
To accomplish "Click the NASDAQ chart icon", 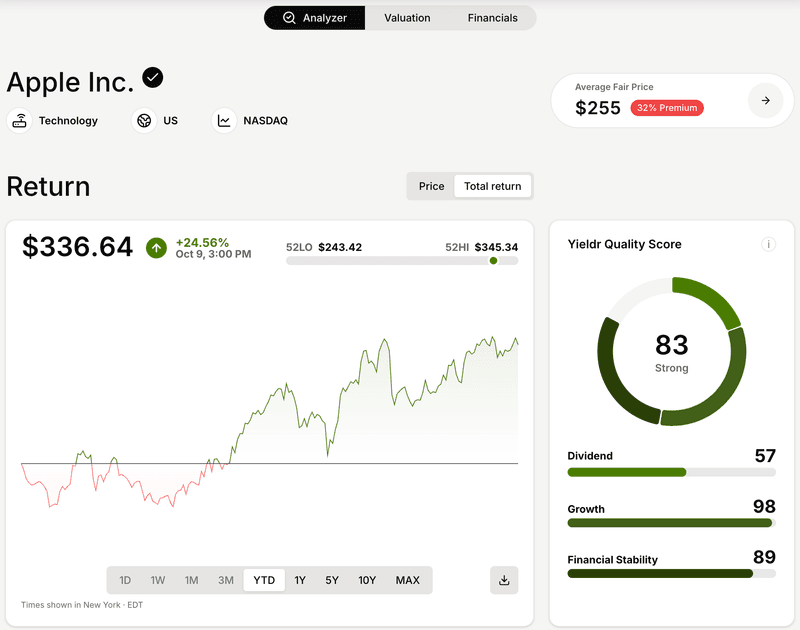I will (224, 120).
